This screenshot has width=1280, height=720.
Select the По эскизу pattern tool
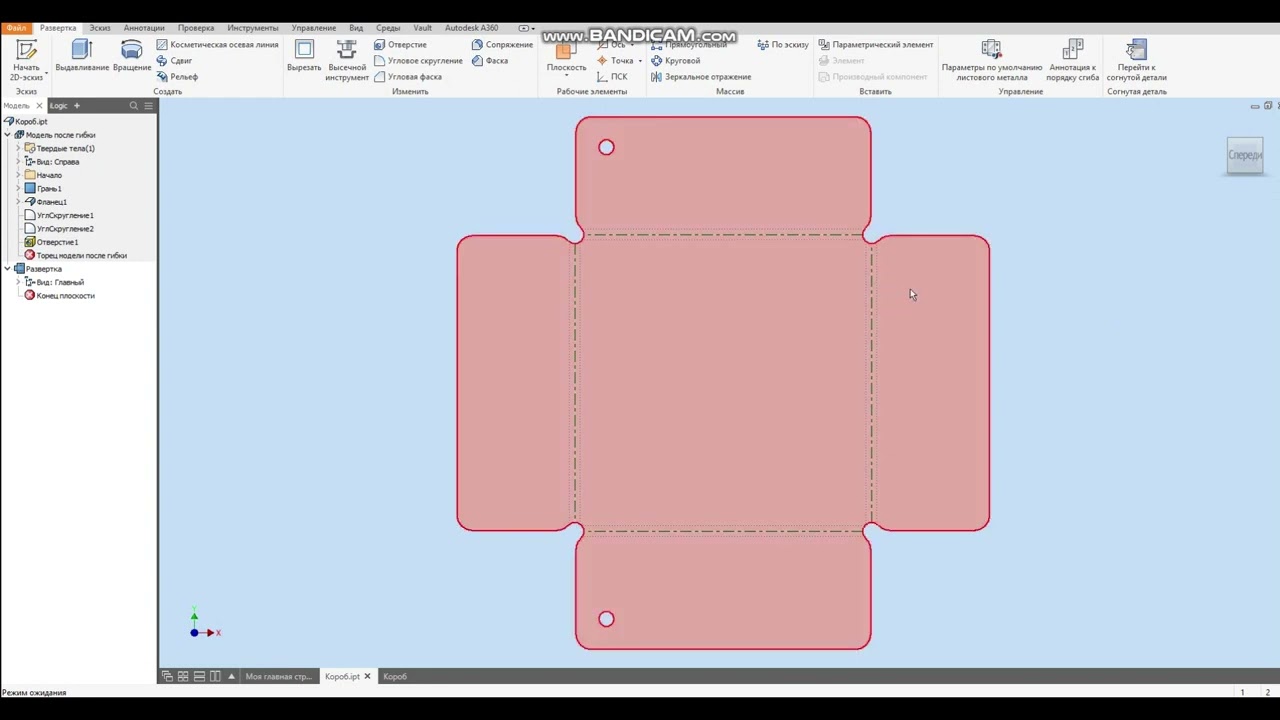pos(783,44)
